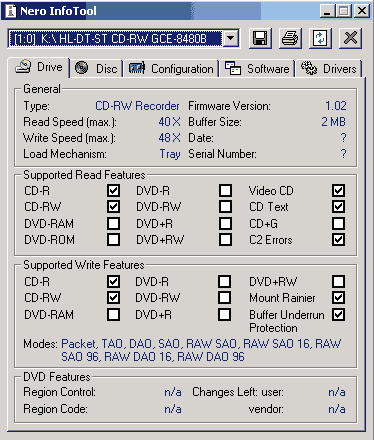Click the Tray load mechanism value

click(x=170, y=154)
